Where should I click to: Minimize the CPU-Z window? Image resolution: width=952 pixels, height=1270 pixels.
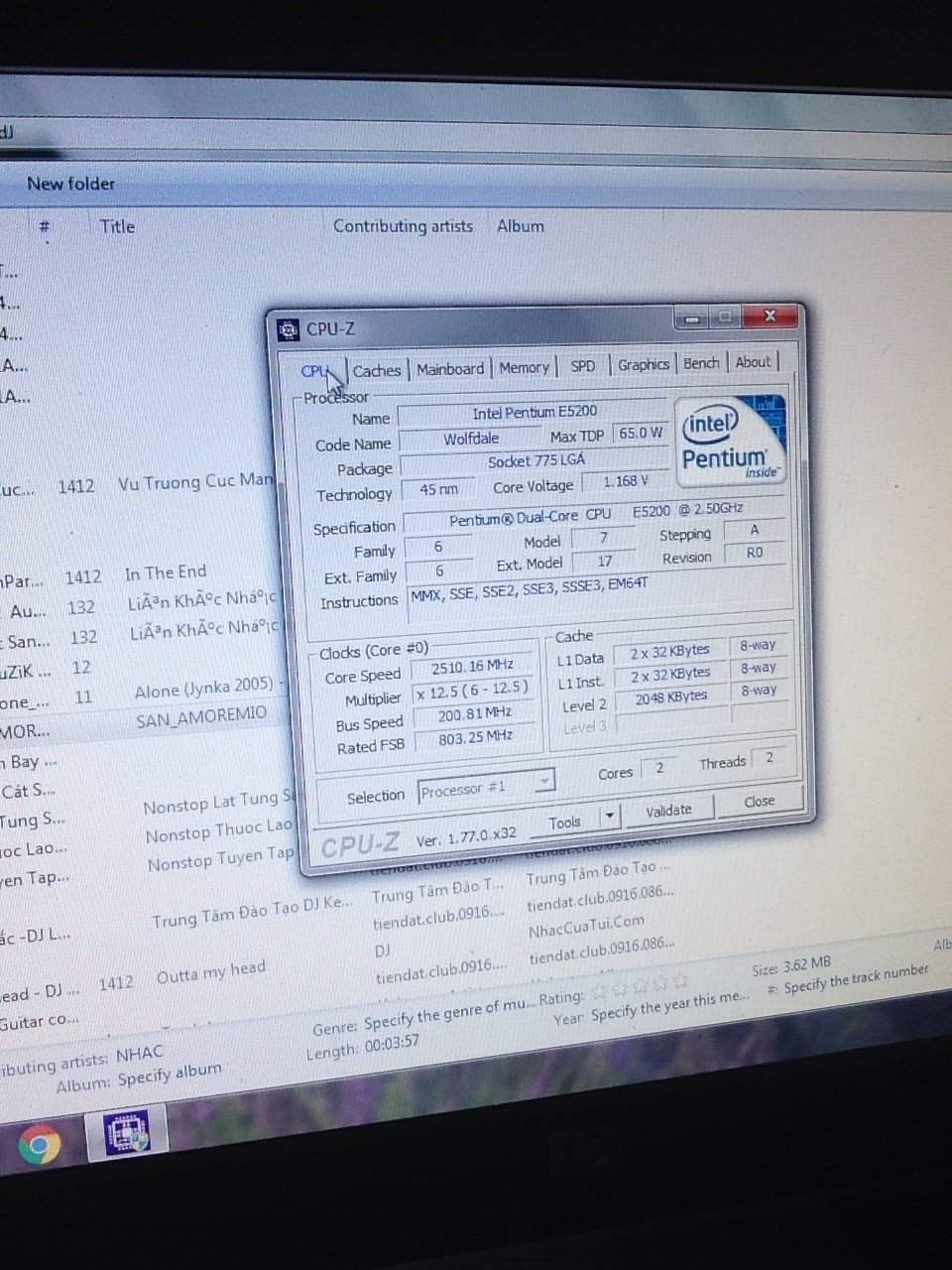pos(692,318)
